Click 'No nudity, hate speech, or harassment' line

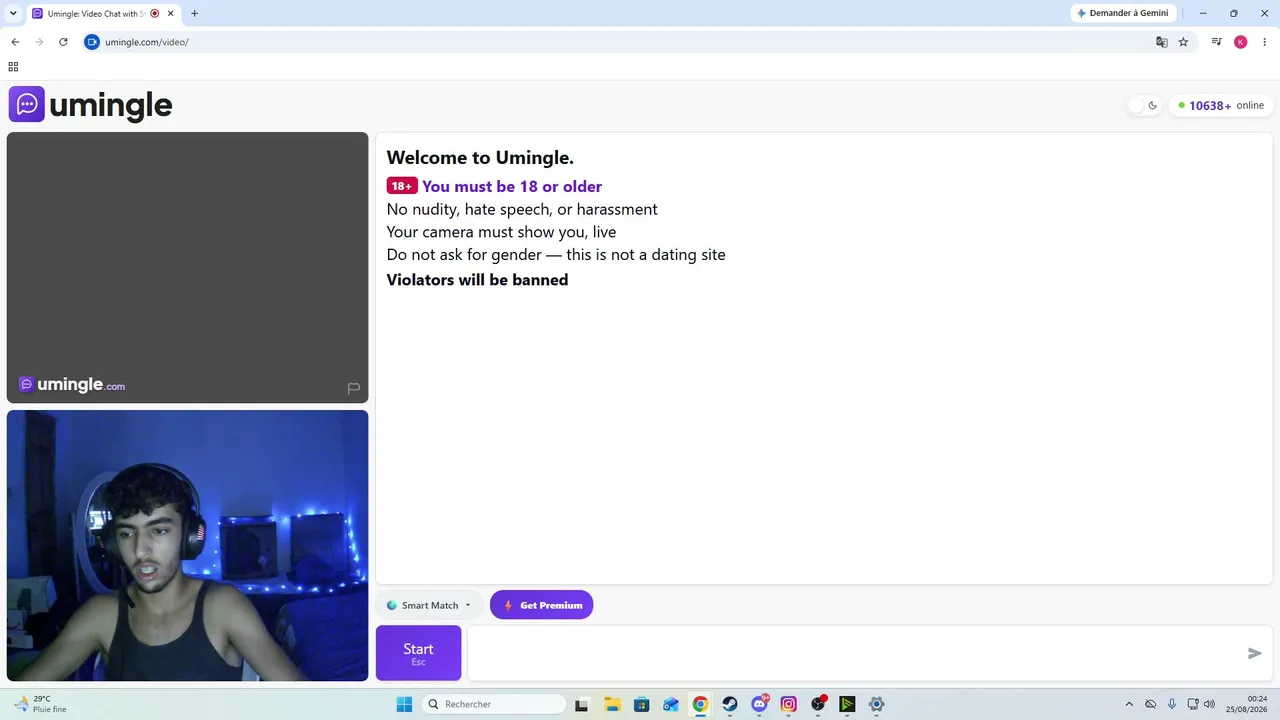click(522, 209)
